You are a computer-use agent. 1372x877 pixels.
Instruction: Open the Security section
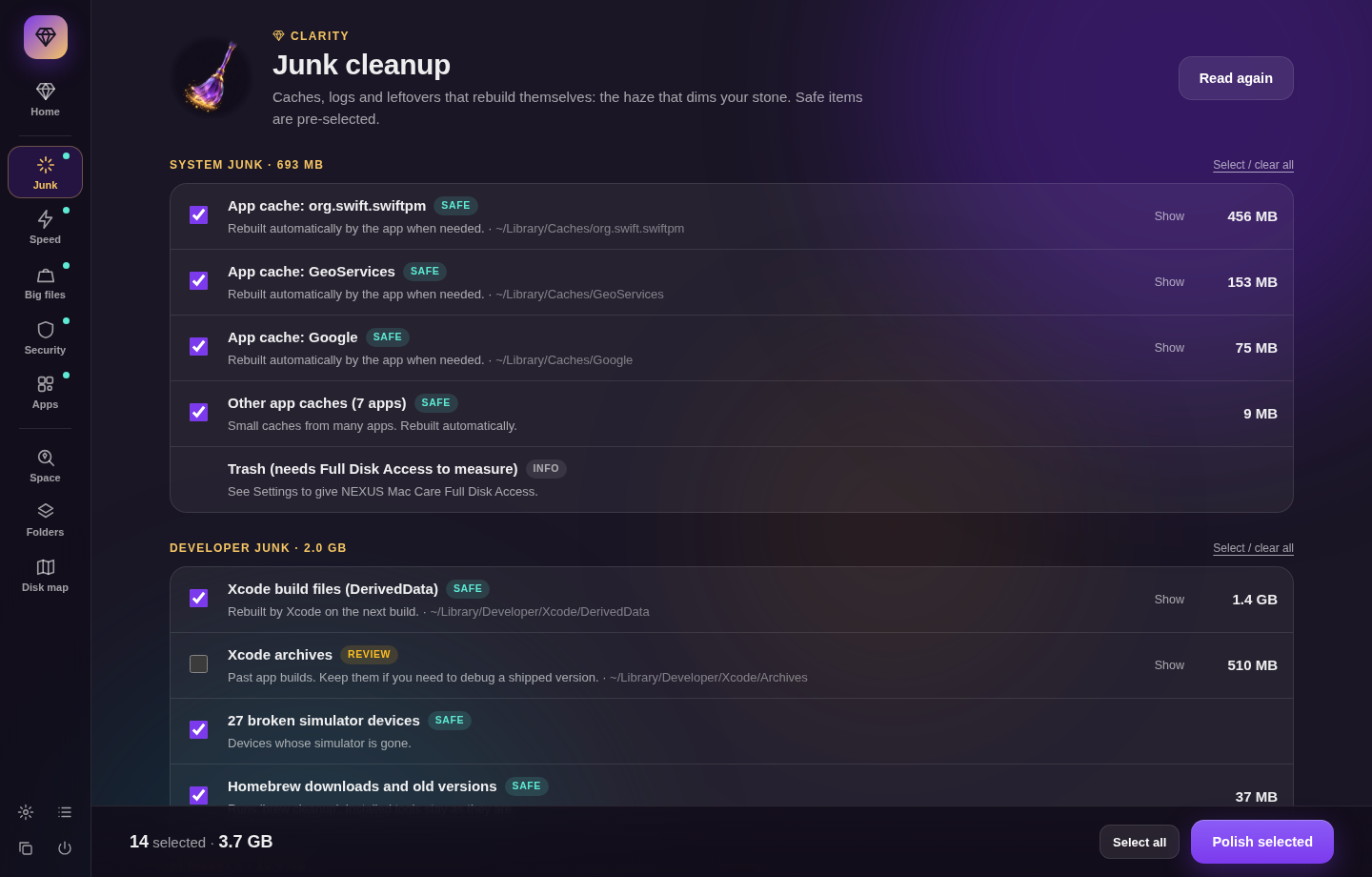45,337
